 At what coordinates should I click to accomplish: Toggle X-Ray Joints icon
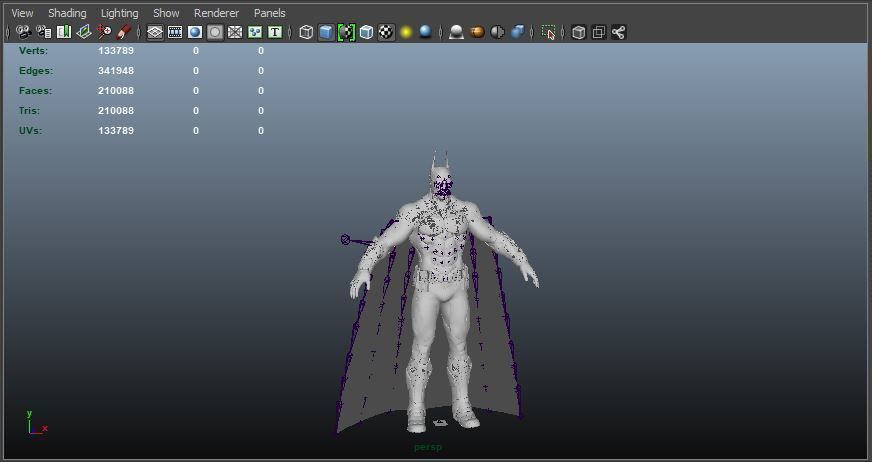click(619, 32)
